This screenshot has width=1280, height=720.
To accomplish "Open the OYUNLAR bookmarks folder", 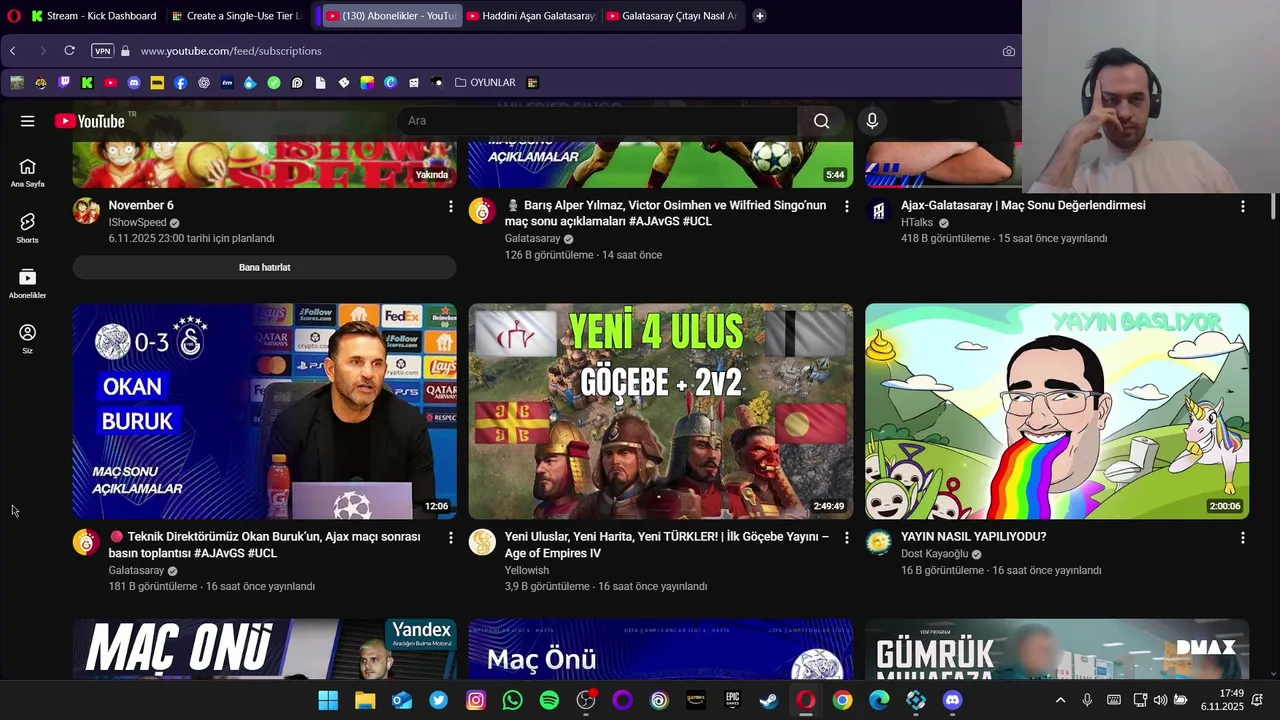I will click(x=486, y=83).
